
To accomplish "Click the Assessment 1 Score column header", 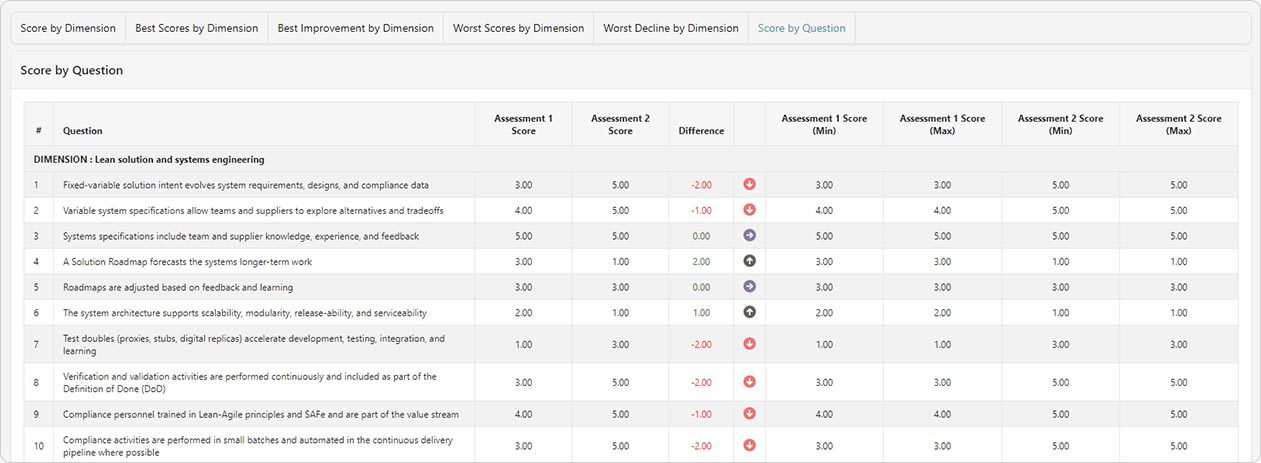I will pos(523,124).
